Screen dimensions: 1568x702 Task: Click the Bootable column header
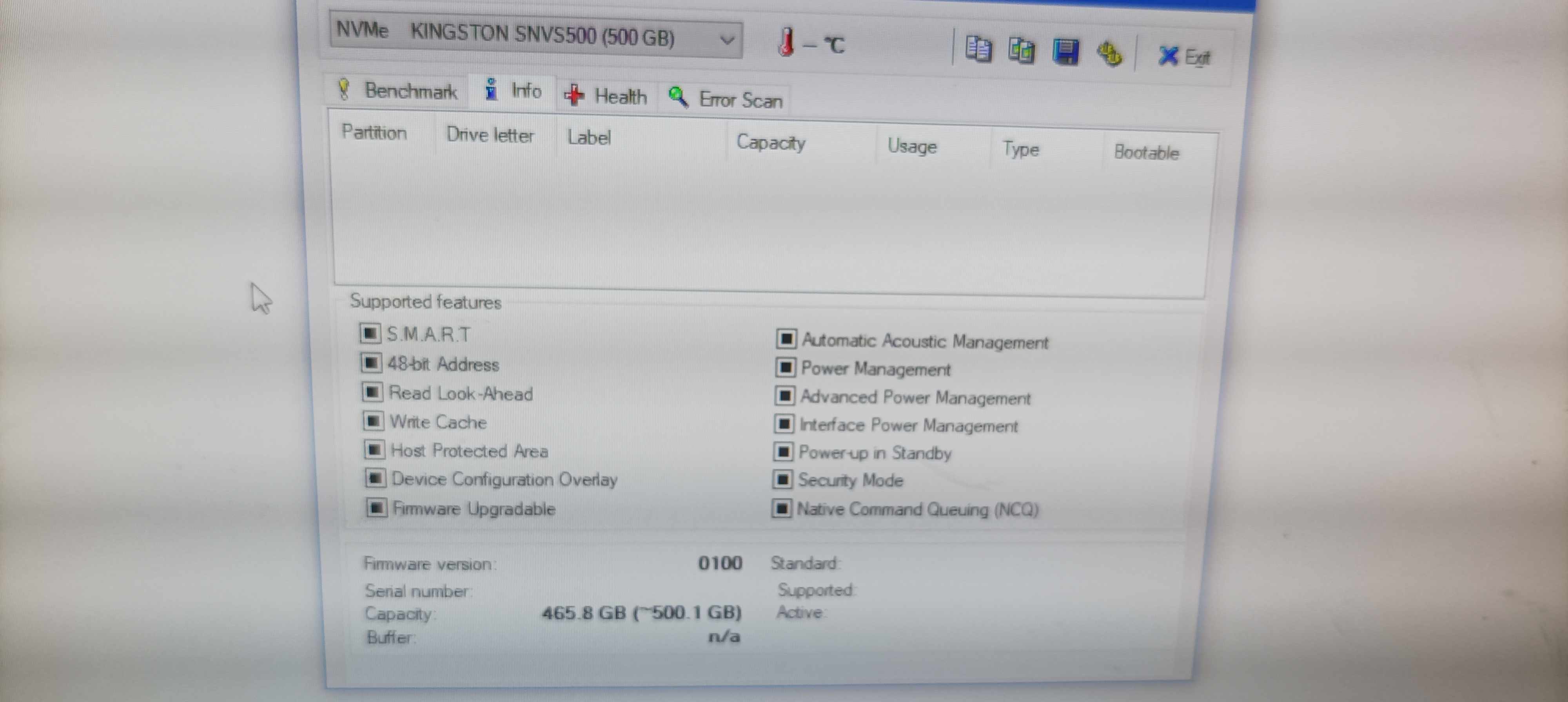point(1145,152)
